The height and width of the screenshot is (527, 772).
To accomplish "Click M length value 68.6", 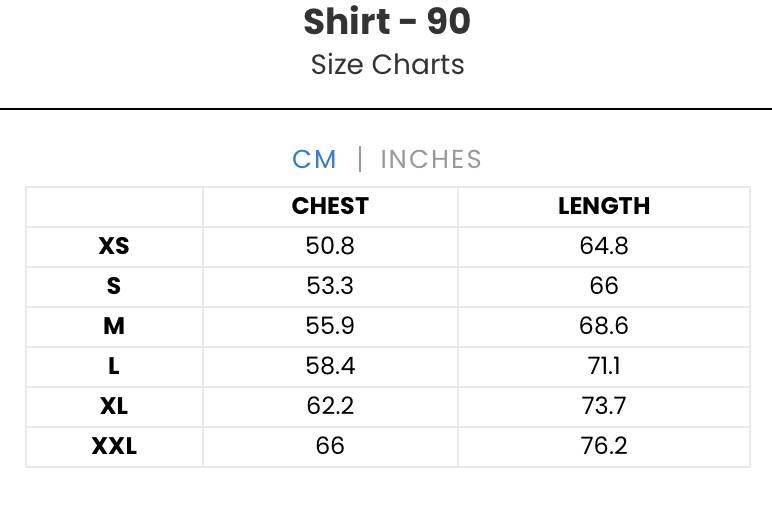I will 604,326.
